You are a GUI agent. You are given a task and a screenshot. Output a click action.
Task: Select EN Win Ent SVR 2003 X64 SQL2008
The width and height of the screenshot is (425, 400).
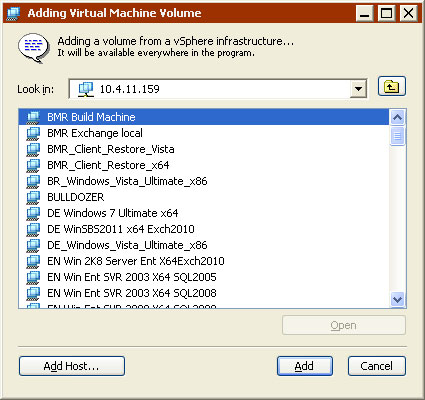[204, 293]
